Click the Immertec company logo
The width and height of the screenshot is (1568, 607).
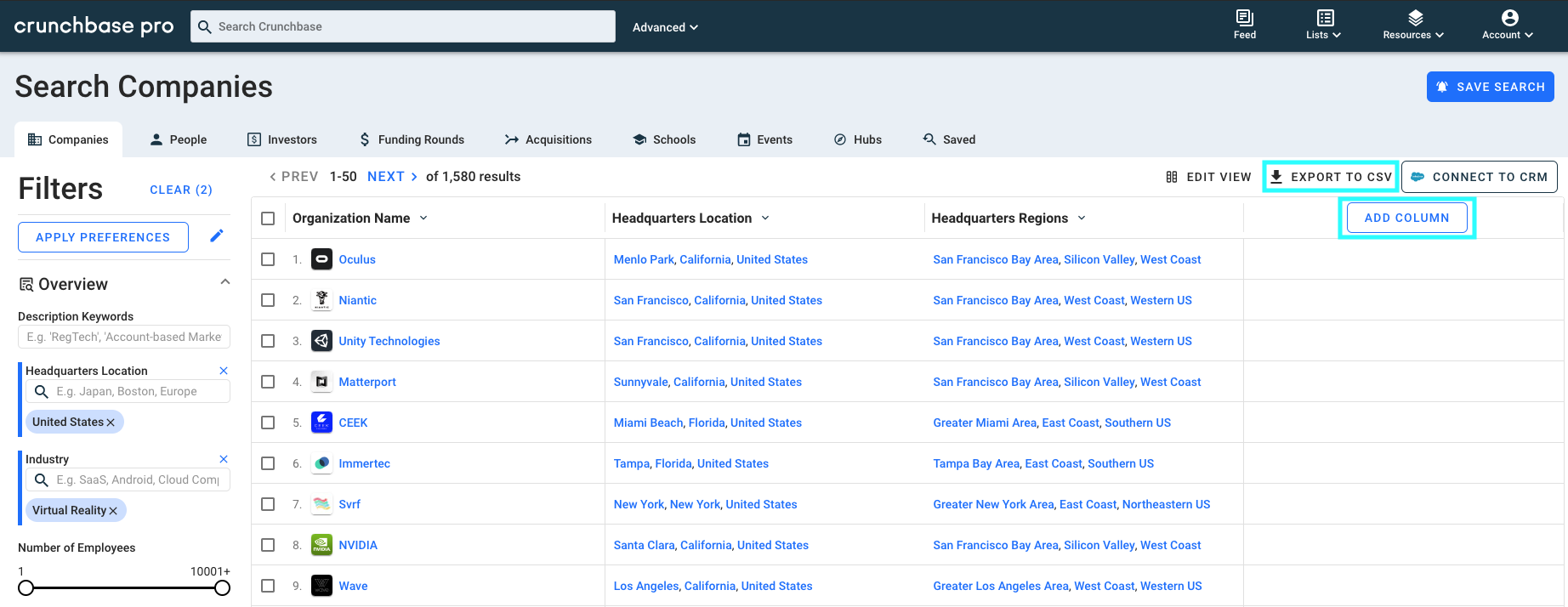pyautogui.click(x=321, y=463)
